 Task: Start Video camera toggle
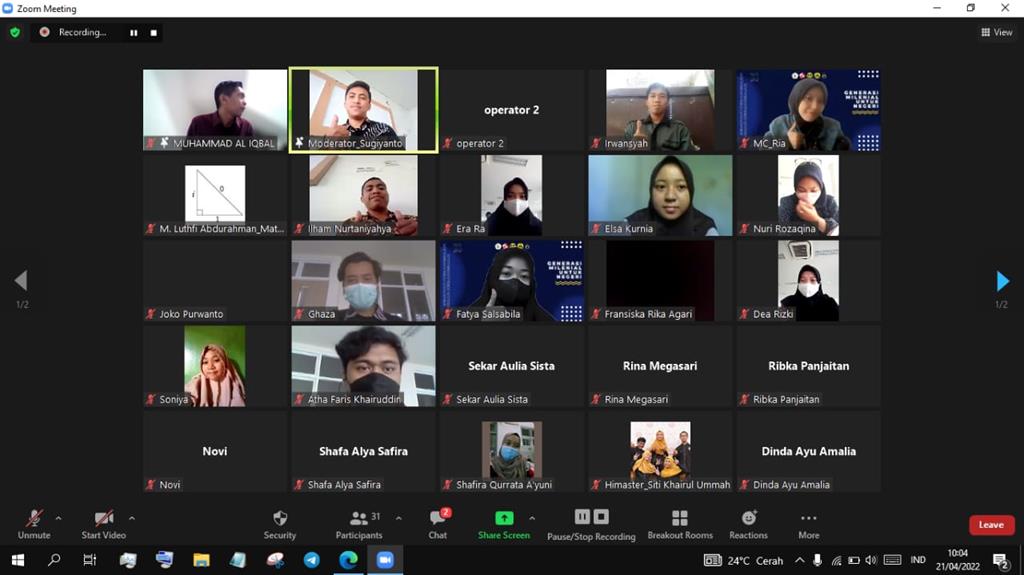click(x=103, y=523)
